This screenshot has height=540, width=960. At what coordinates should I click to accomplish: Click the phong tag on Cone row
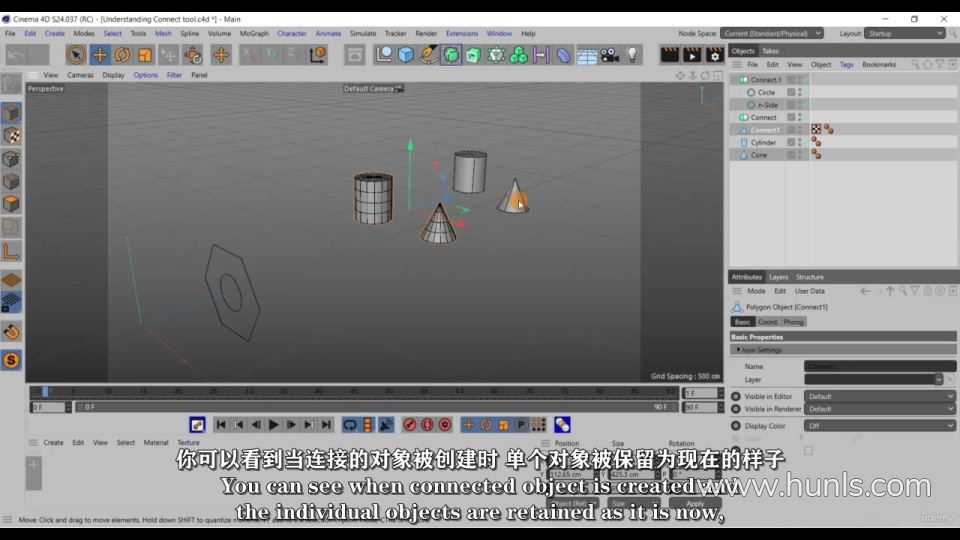click(816, 155)
